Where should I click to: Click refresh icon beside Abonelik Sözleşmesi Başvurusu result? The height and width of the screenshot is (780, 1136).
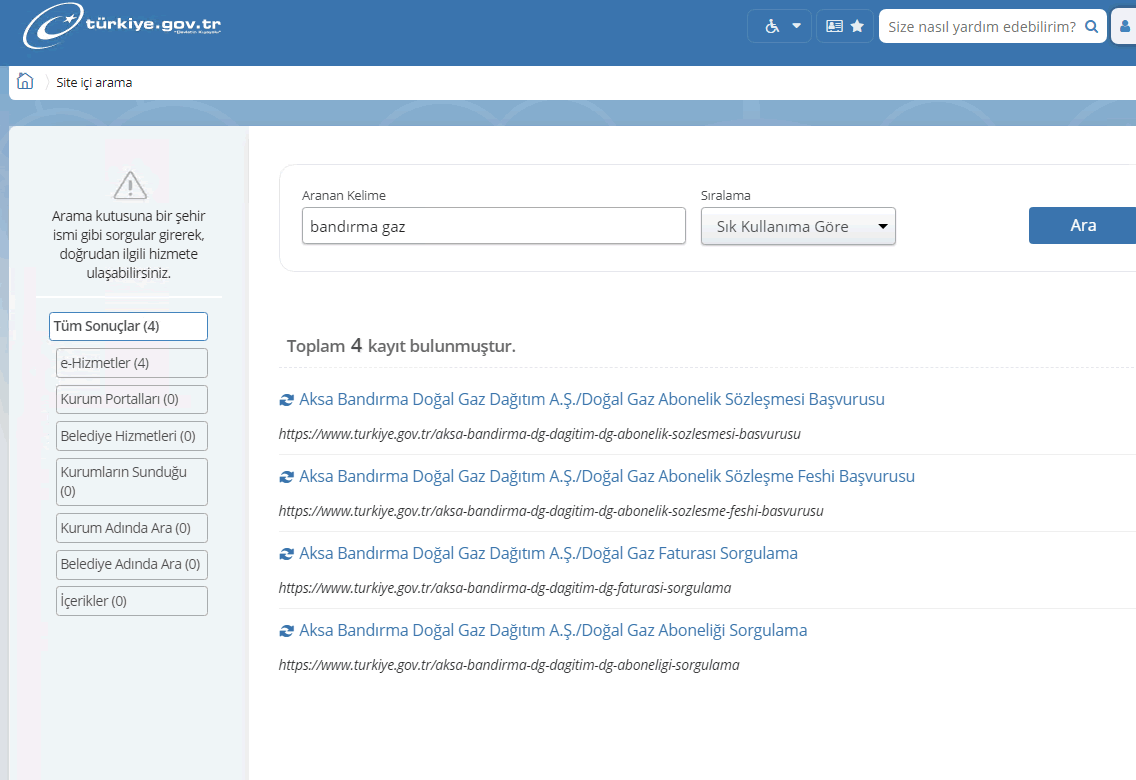point(287,400)
